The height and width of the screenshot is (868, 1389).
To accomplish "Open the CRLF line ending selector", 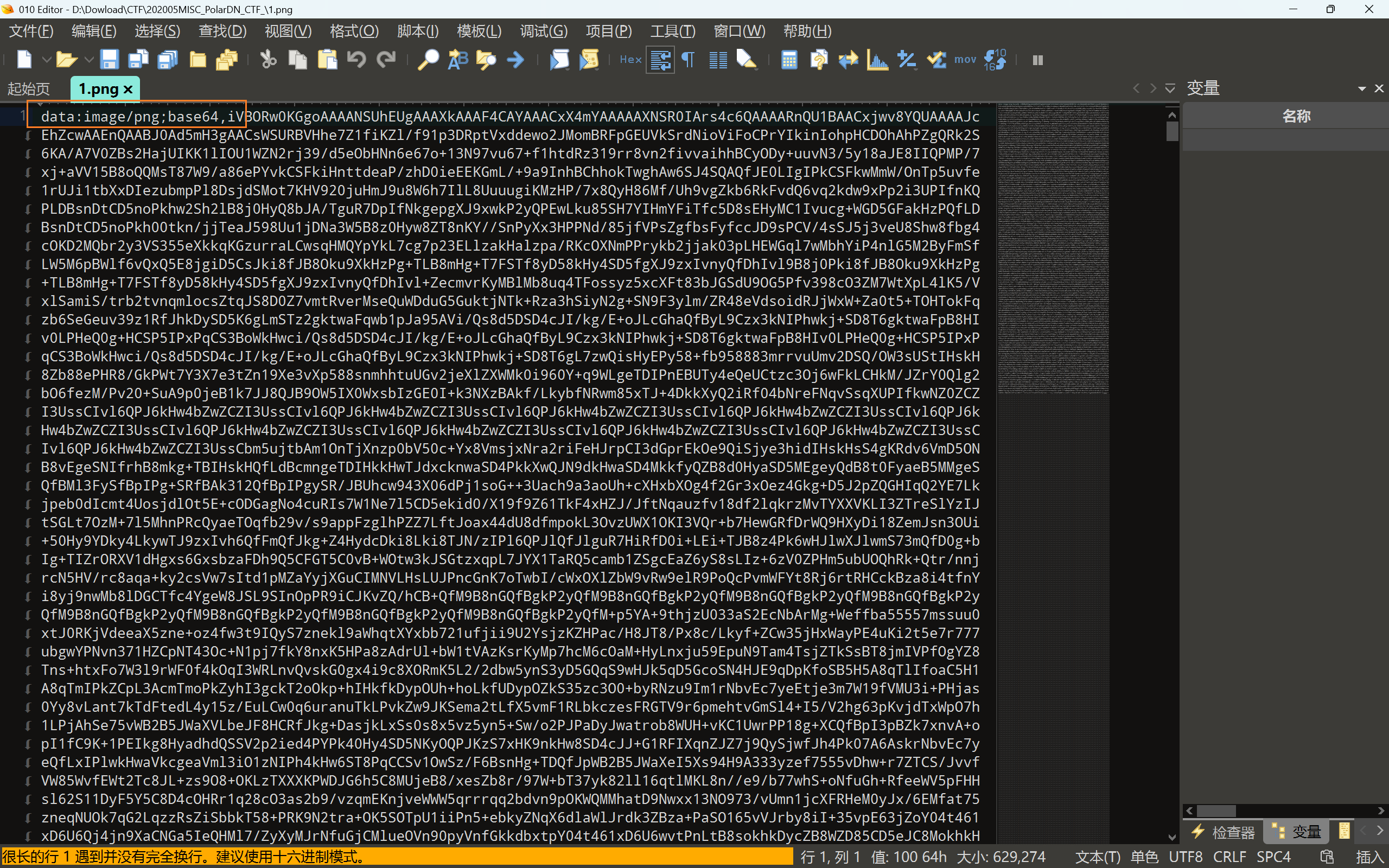I will 1229,857.
